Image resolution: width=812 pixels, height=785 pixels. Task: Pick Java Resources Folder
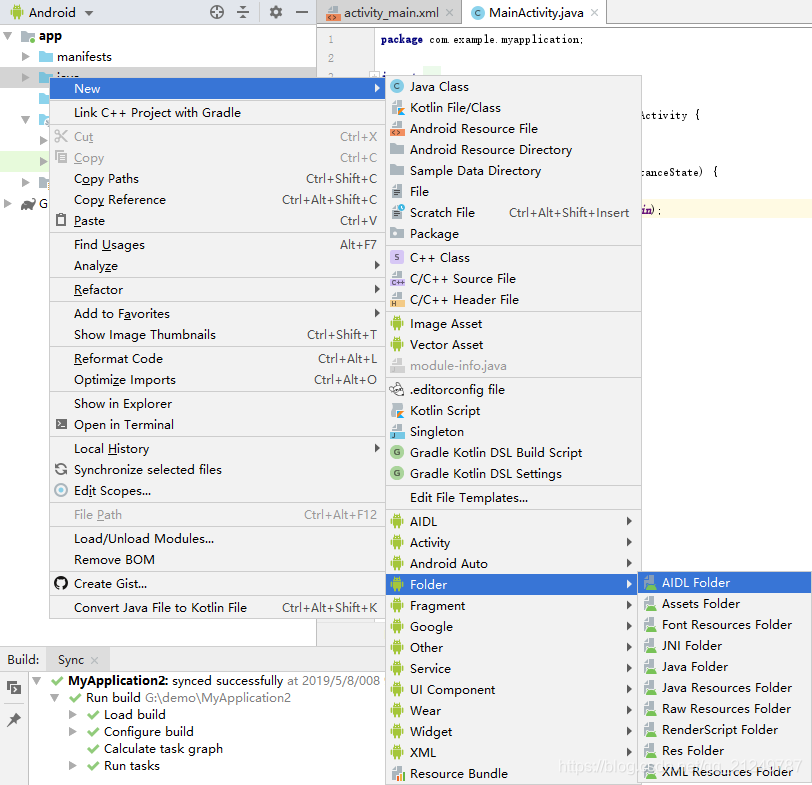coord(724,688)
